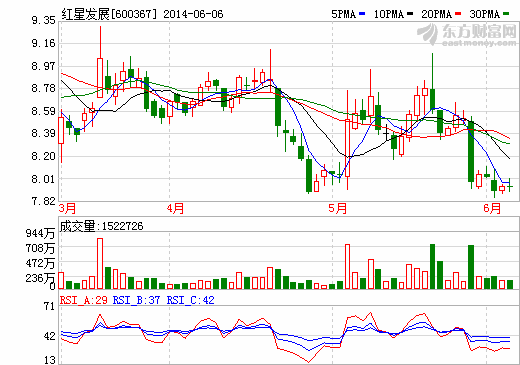Click the 71 RSI axis label
This screenshot has width=520, height=365.
pyautogui.click(x=49, y=306)
